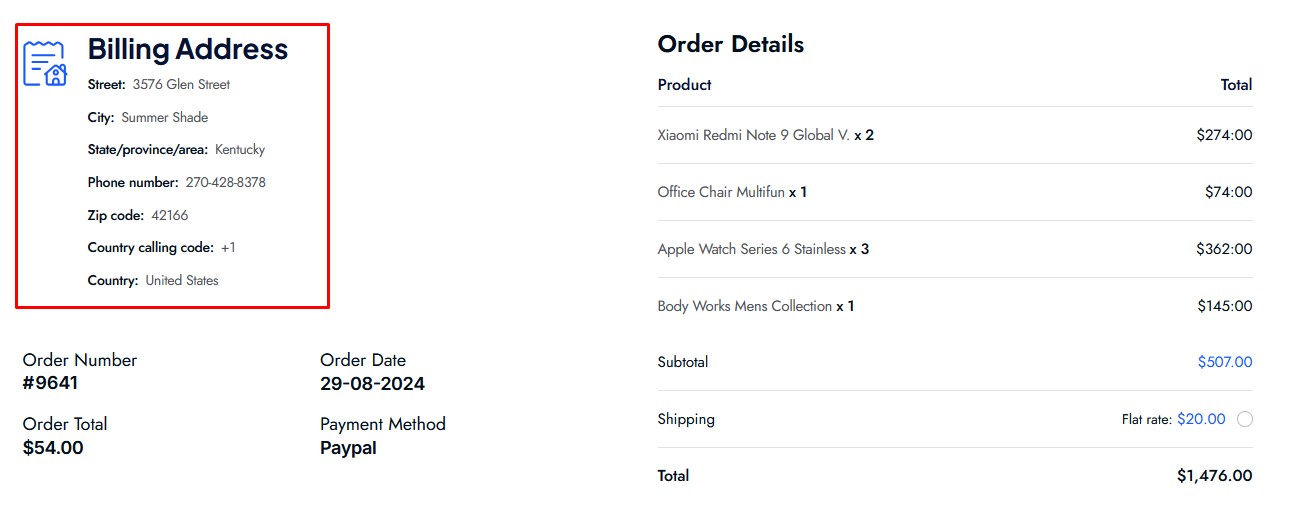Click the Body Works Mens Collection product
1292x522 pixels.
pos(745,306)
